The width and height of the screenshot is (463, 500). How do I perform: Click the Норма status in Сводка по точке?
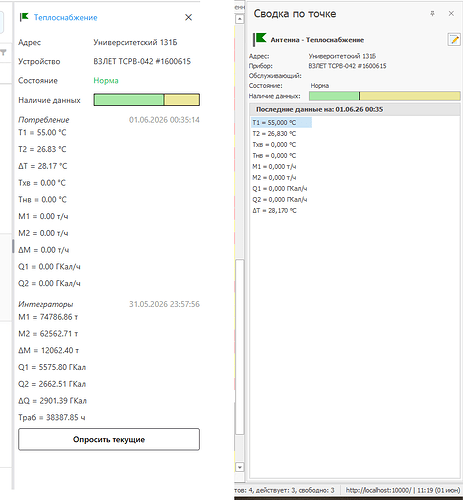pos(320,86)
